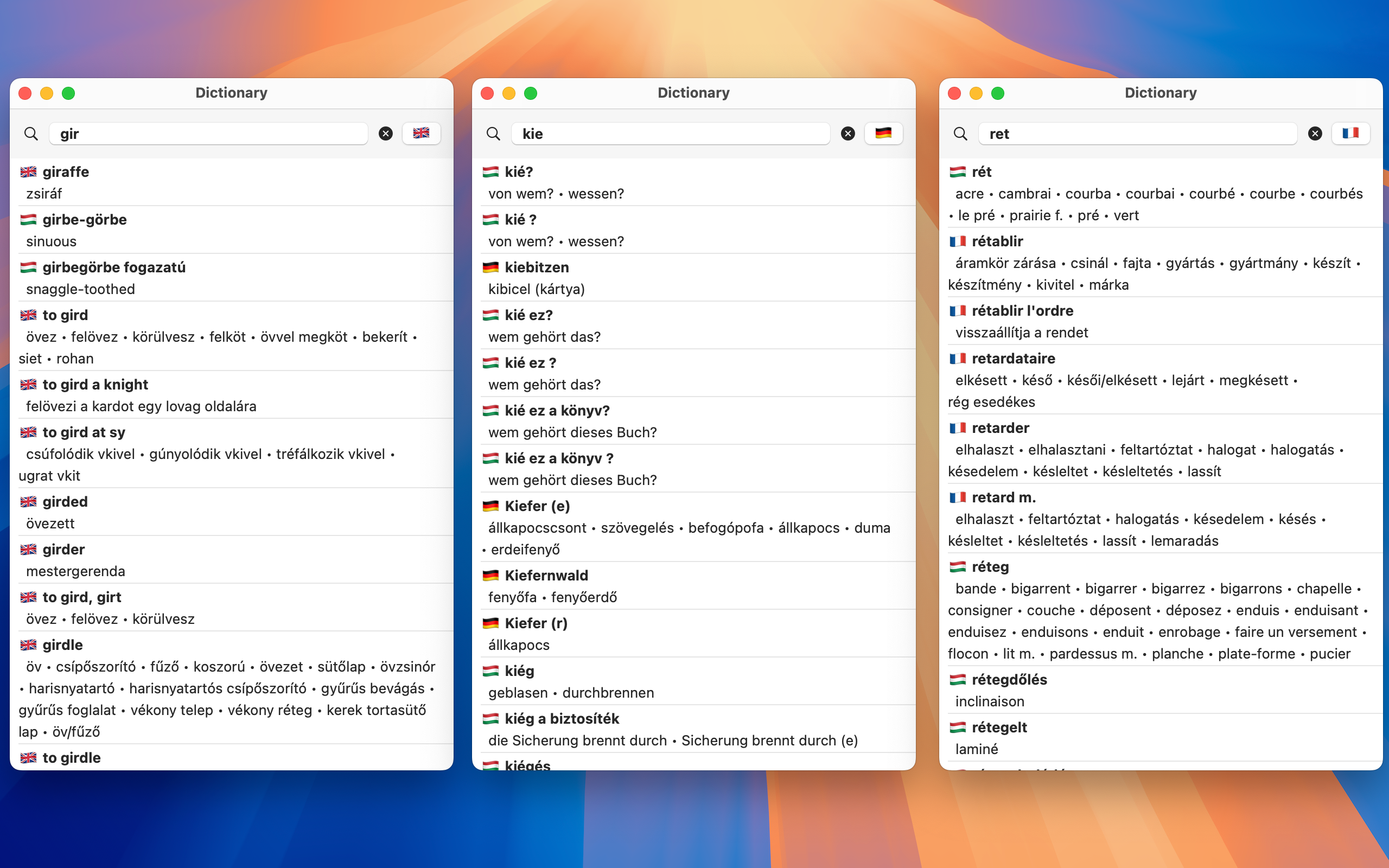This screenshot has width=1389, height=868.
Task: Clear the 'gir' search text
Action: pyautogui.click(x=386, y=134)
